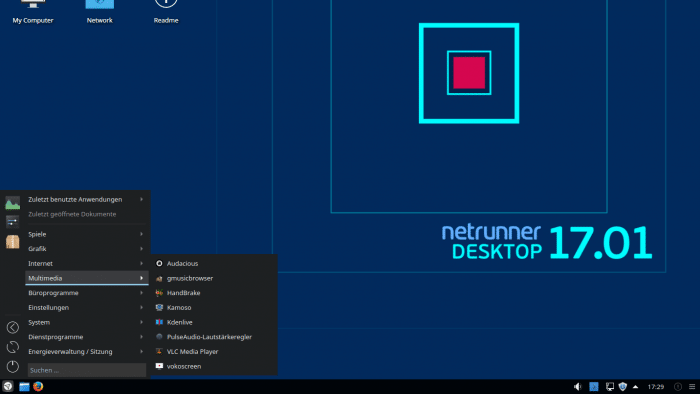Open the volume tray icon
Image resolution: width=700 pixels, height=394 pixels.
[578, 387]
